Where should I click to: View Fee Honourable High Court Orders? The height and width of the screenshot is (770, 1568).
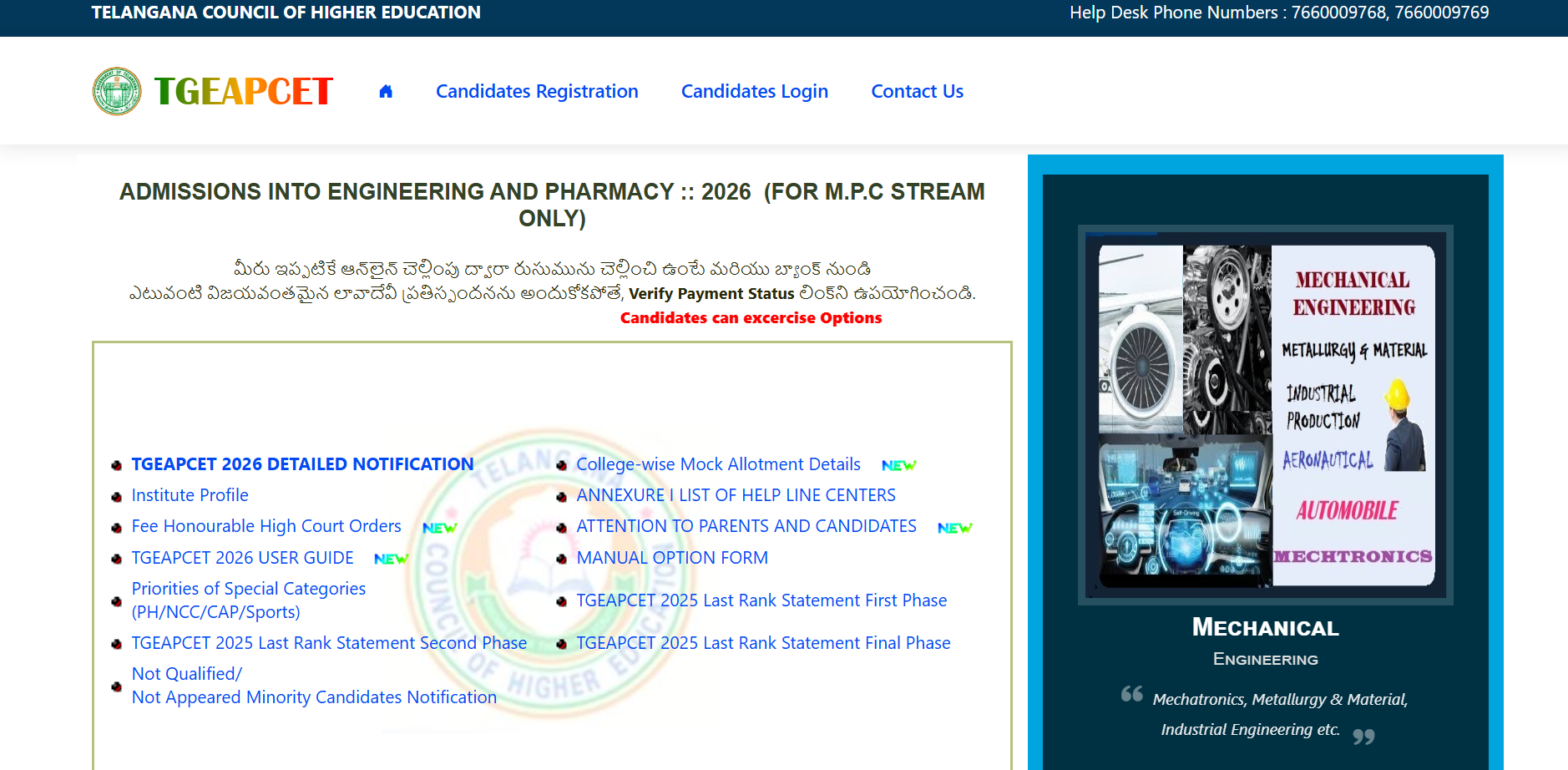(266, 526)
